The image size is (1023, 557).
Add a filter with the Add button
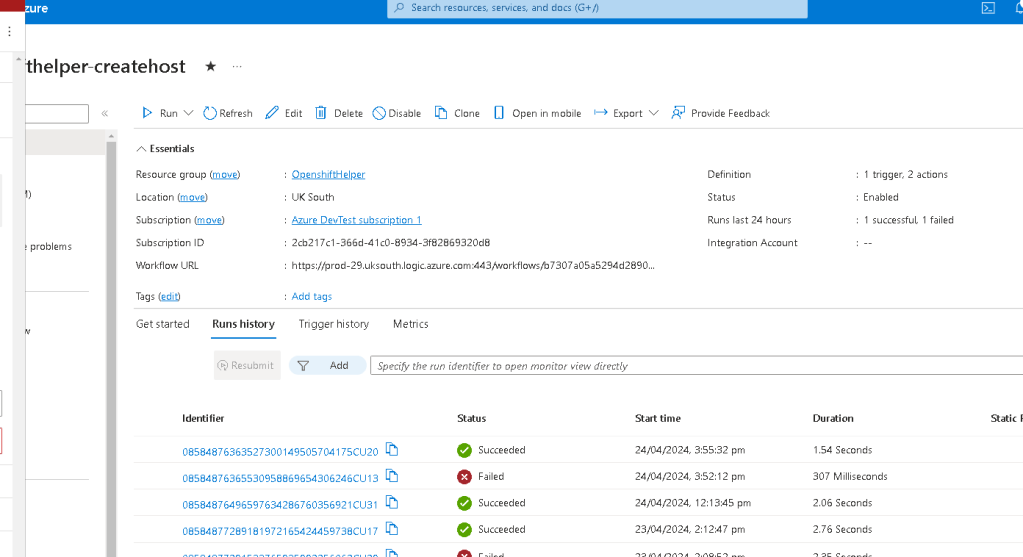(x=327, y=365)
